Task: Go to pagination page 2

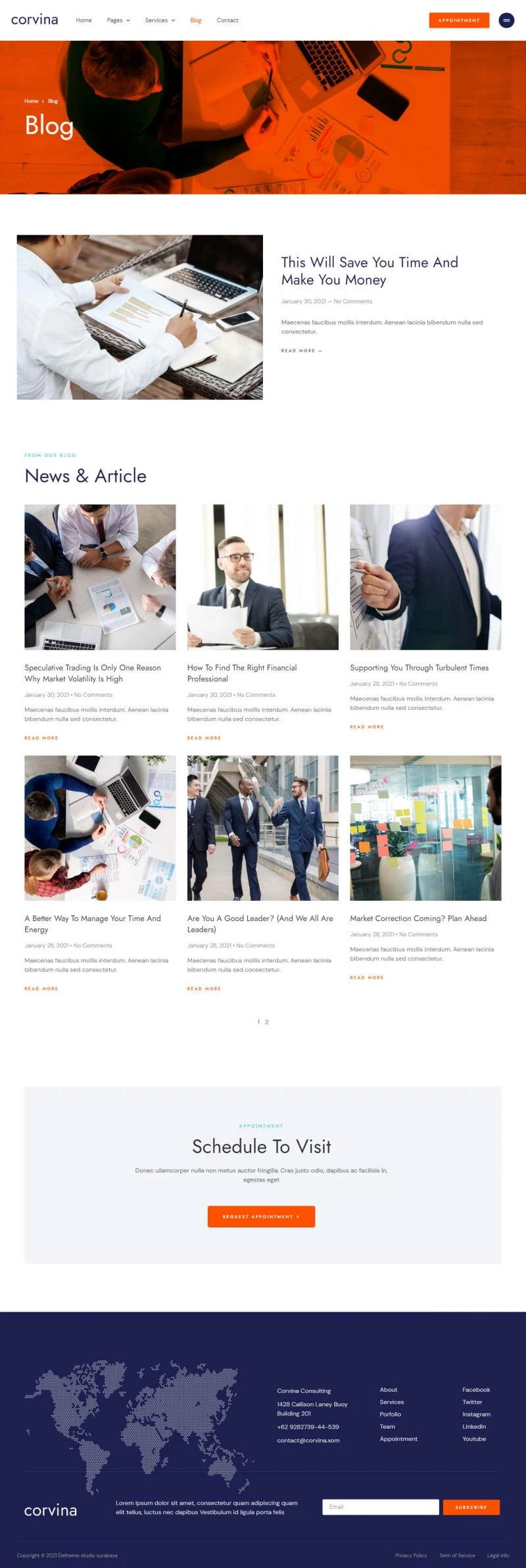Action: 266,1022
